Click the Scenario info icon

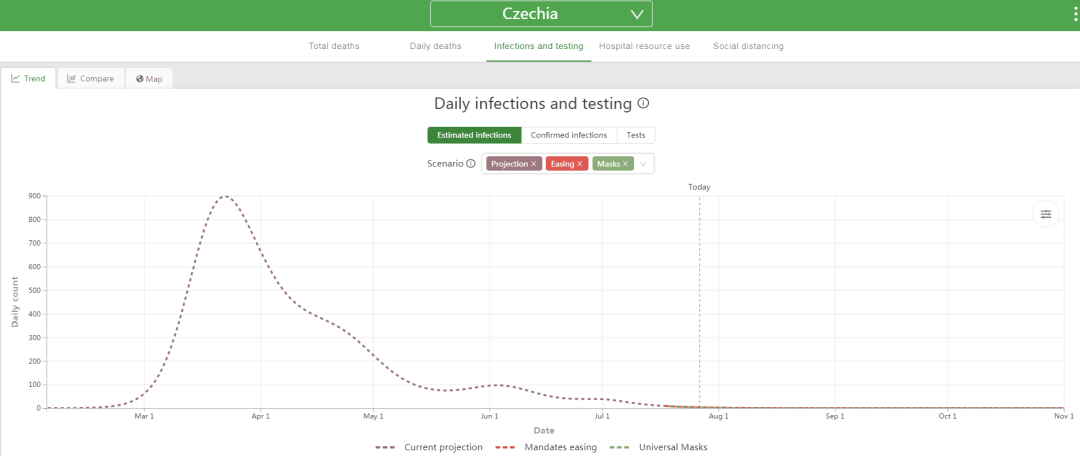click(x=470, y=164)
